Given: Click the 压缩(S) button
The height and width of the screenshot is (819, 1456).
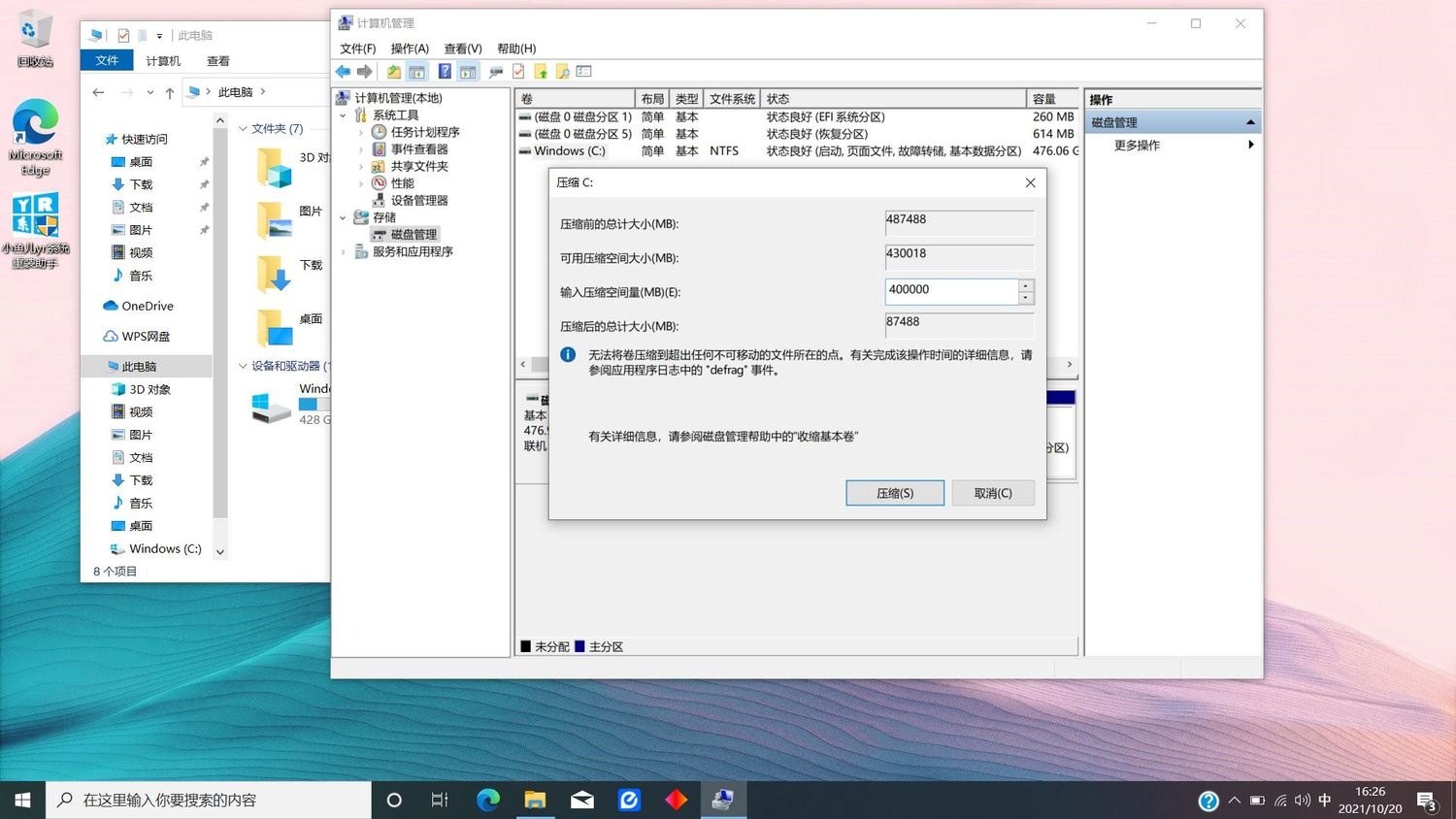Looking at the screenshot, I should pyautogui.click(x=894, y=493).
